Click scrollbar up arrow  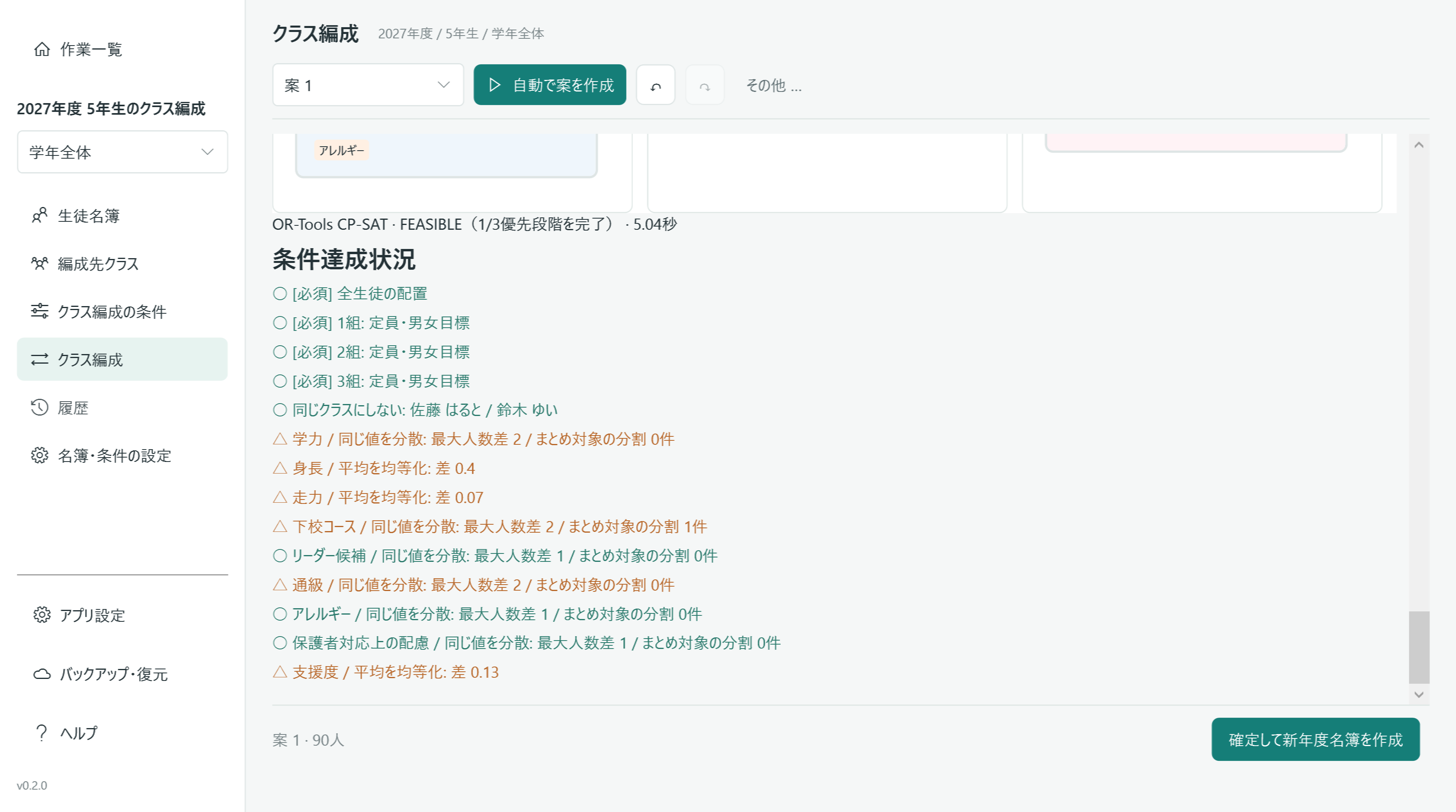(x=1419, y=145)
